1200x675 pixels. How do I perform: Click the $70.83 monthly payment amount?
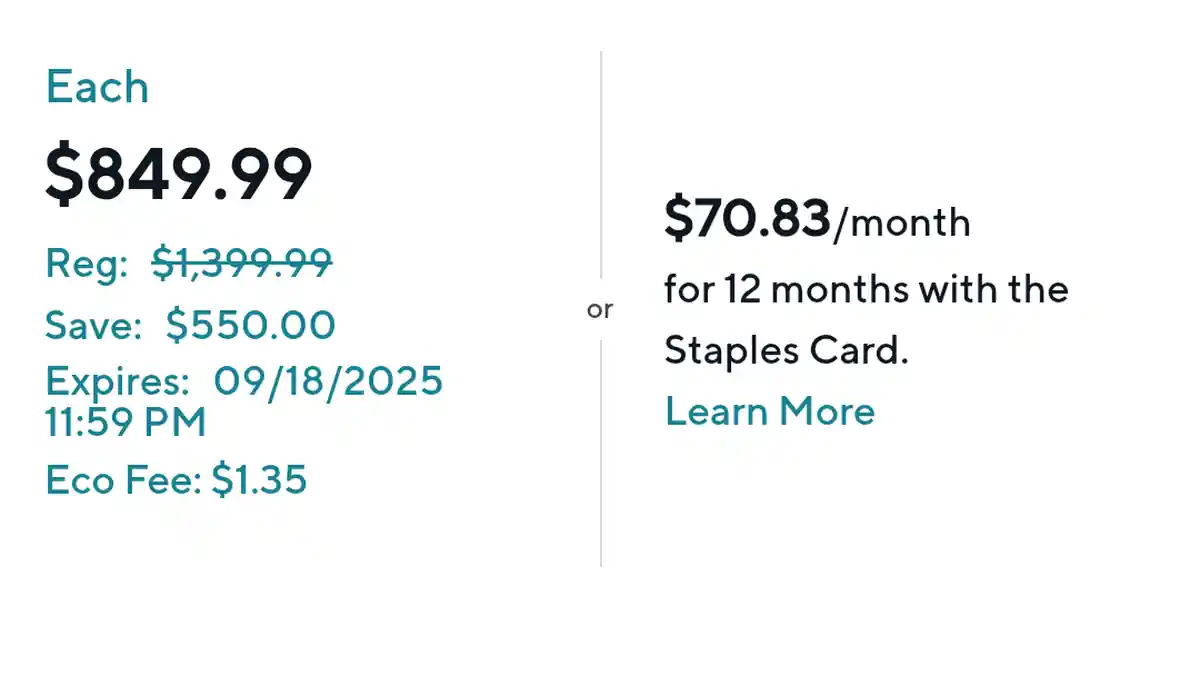747,219
